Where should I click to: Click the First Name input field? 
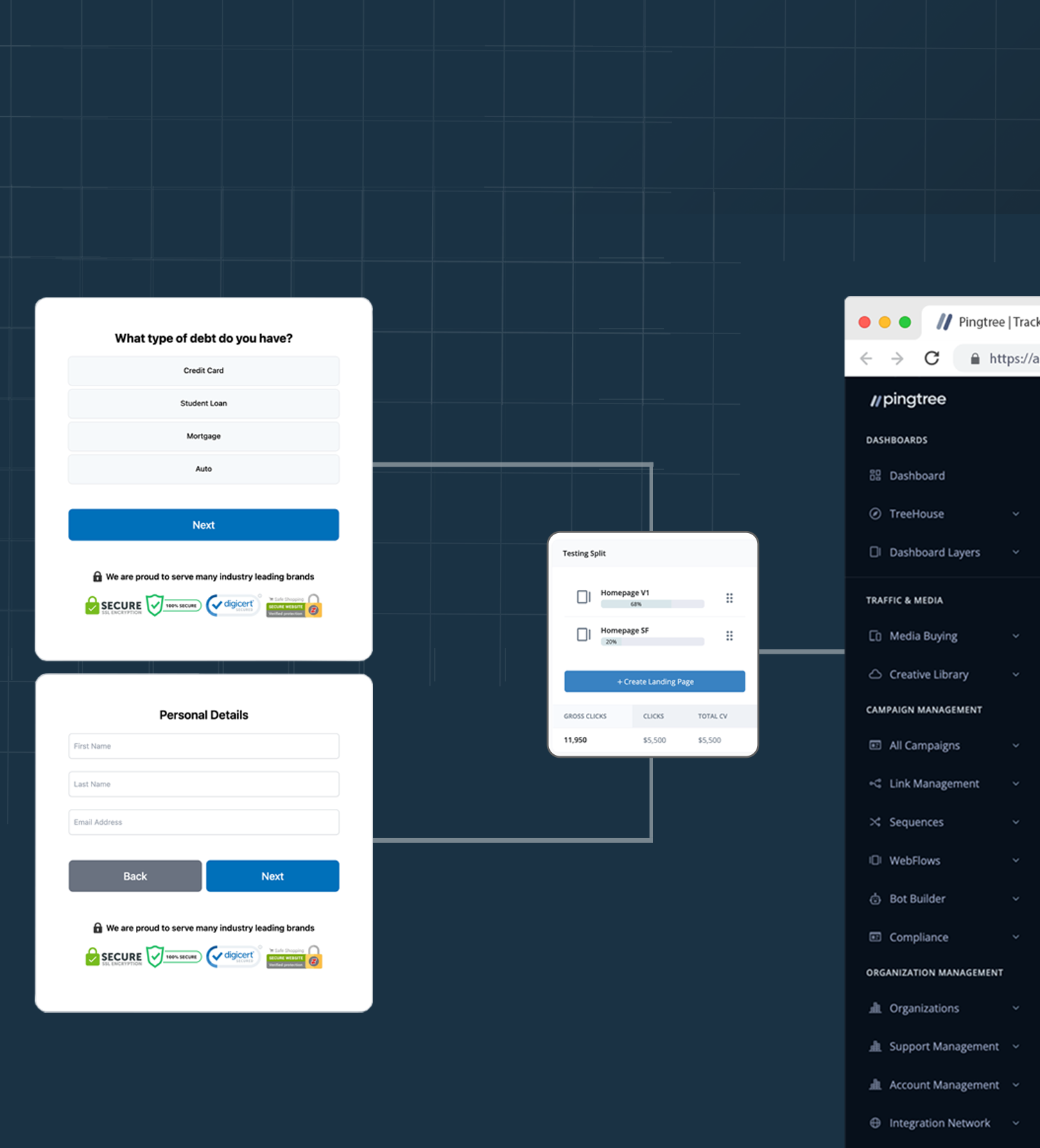coord(203,747)
